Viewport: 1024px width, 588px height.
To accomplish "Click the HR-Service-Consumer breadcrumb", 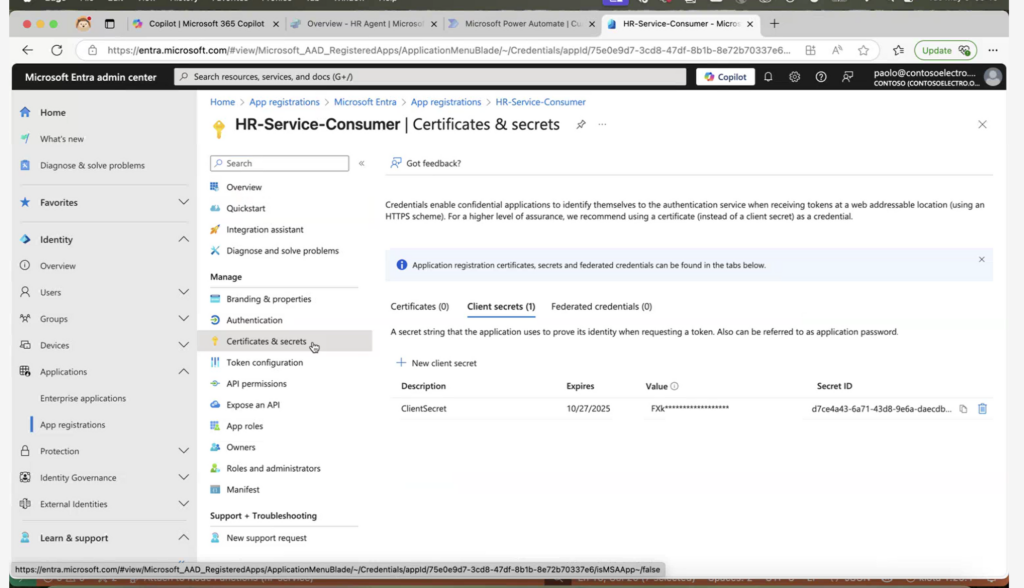I will (x=540, y=102).
